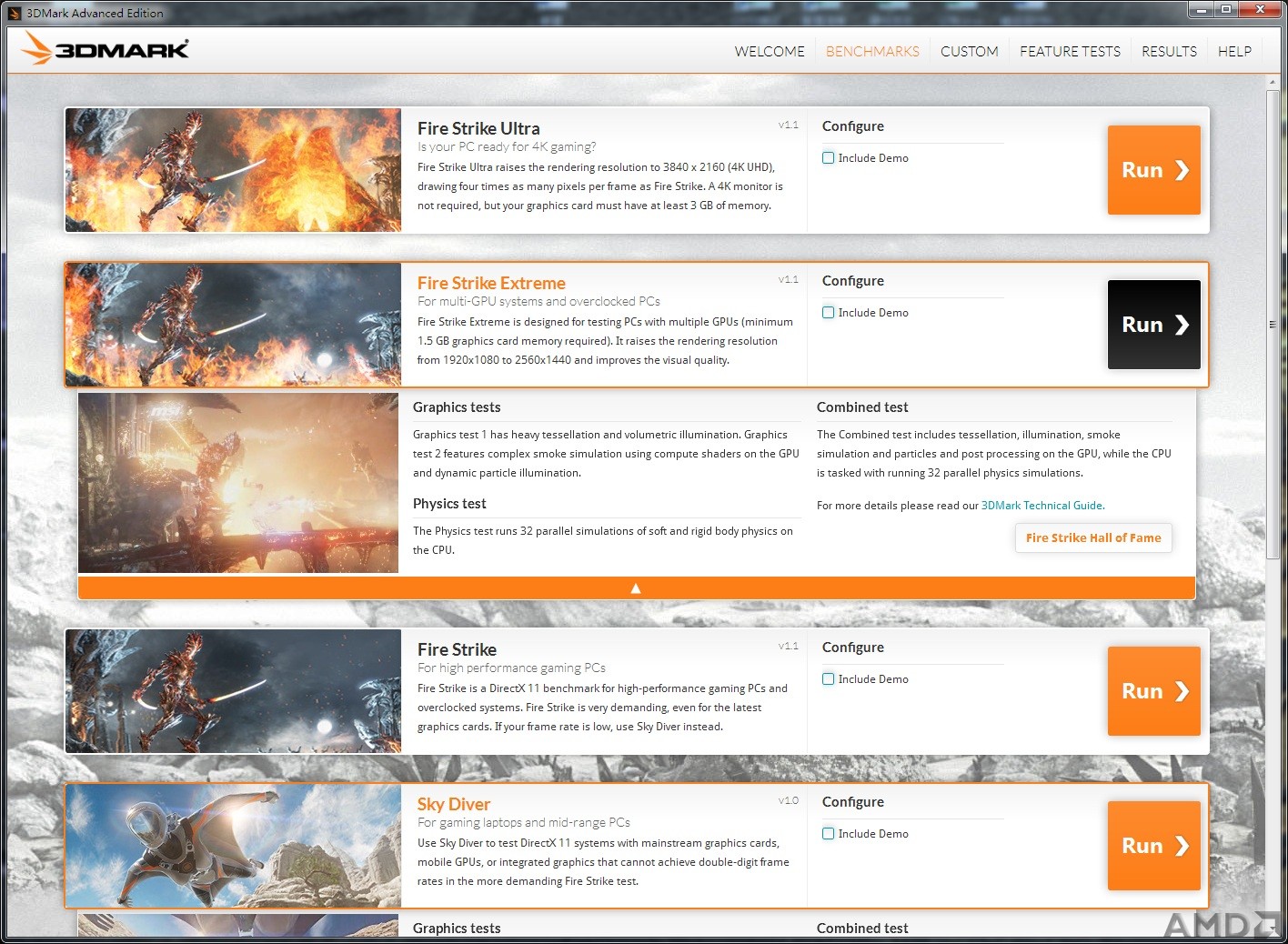Click 'For multi-GPU systems and overclocked PCs' subtitle
Image resolution: width=1288 pixels, height=944 pixels.
538,301
